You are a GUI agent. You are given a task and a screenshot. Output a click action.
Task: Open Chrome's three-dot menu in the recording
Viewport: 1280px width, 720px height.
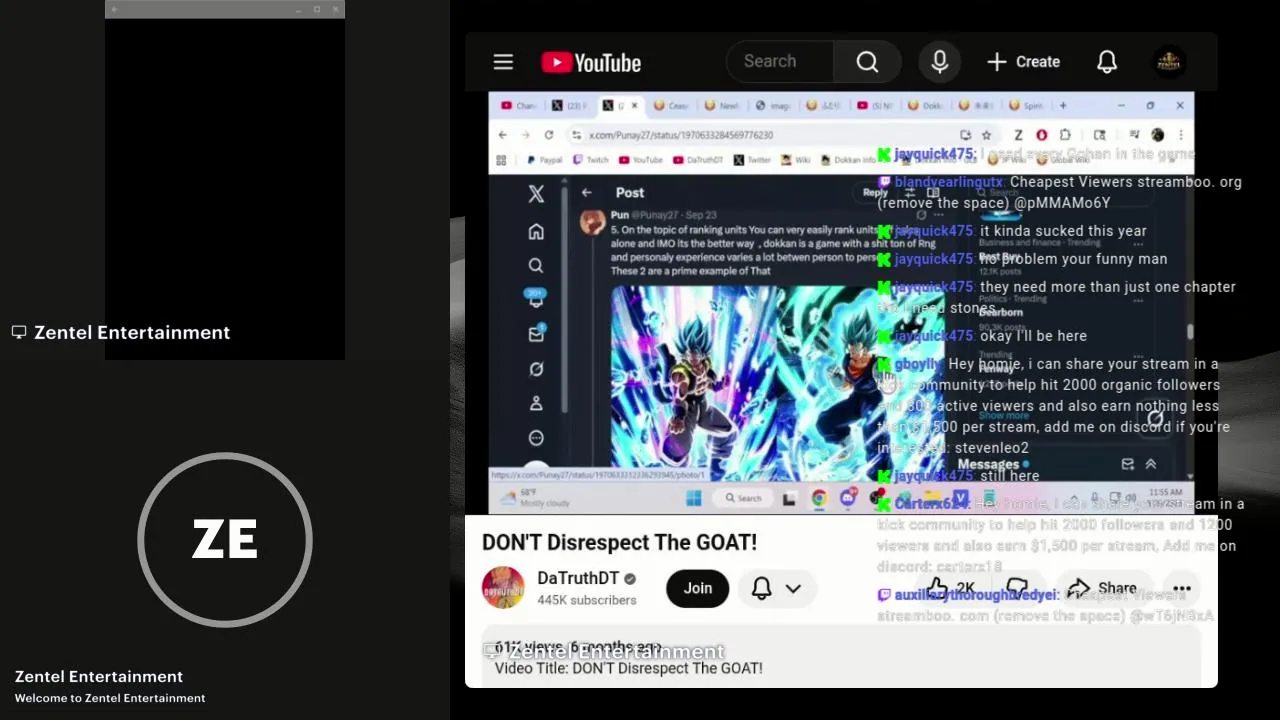pyautogui.click(x=1181, y=135)
